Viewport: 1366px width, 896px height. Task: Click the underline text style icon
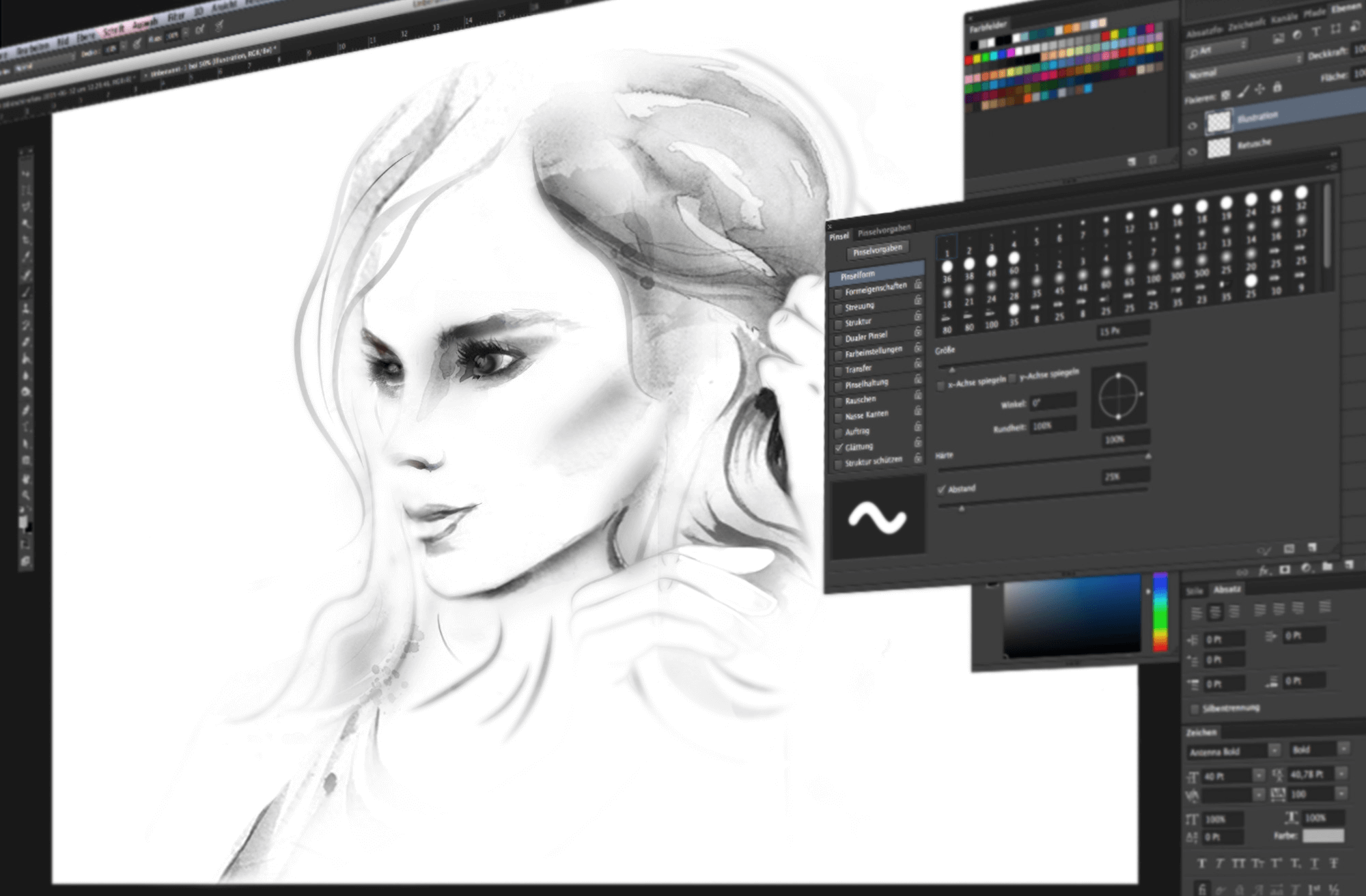click(1315, 864)
